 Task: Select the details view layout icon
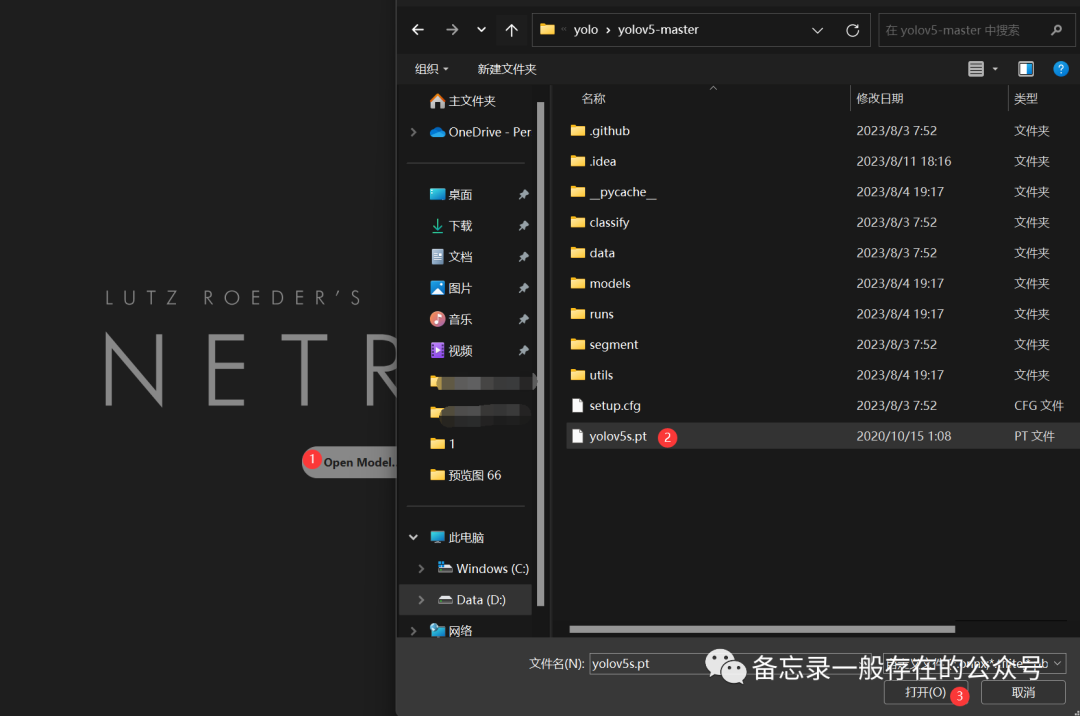click(977, 69)
